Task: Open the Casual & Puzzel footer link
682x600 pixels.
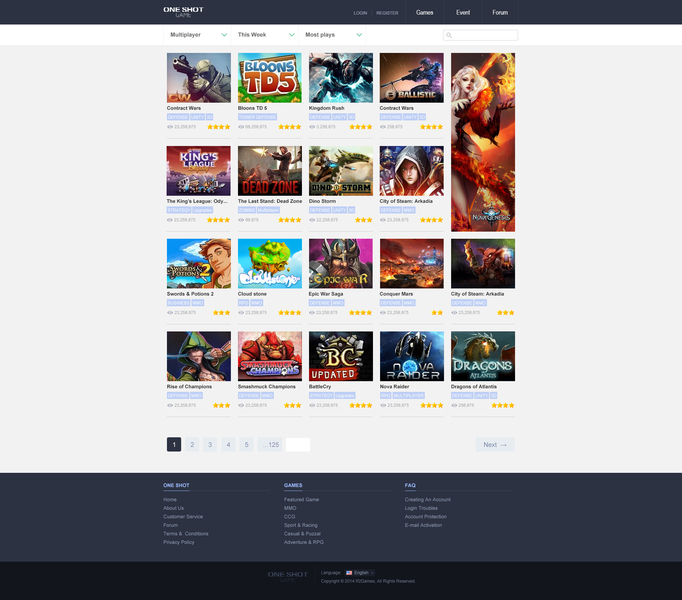Action: tap(302, 533)
